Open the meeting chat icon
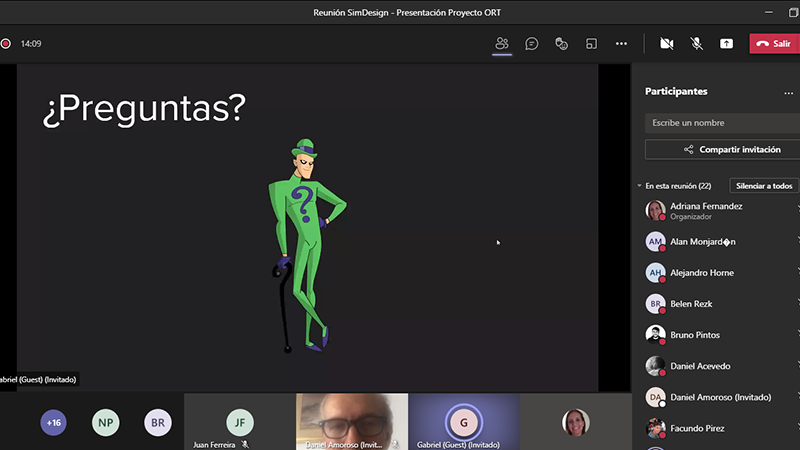Screen dimensions: 800x450 [532, 44]
